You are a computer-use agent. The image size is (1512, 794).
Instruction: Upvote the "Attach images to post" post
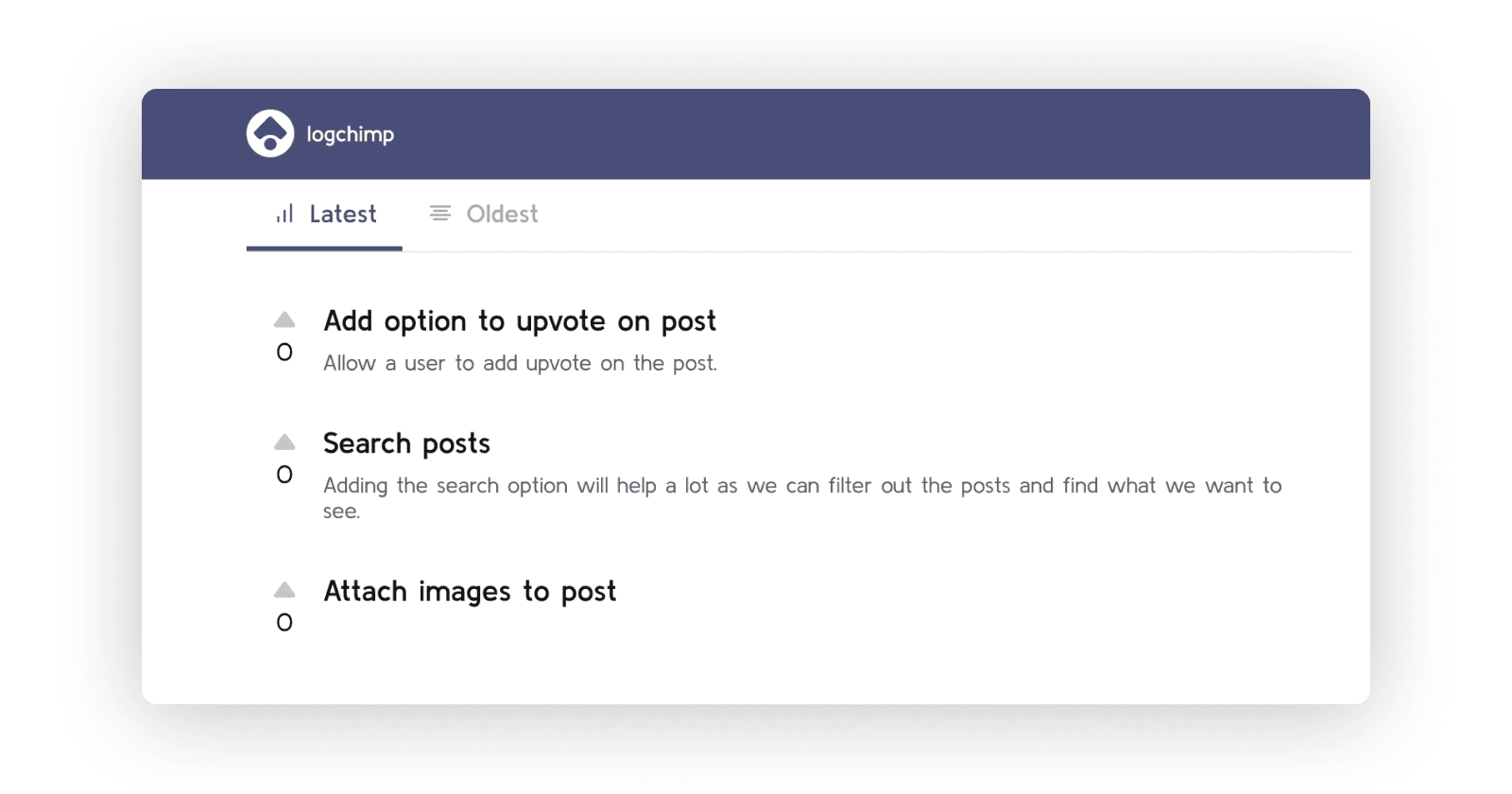click(284, 591)
